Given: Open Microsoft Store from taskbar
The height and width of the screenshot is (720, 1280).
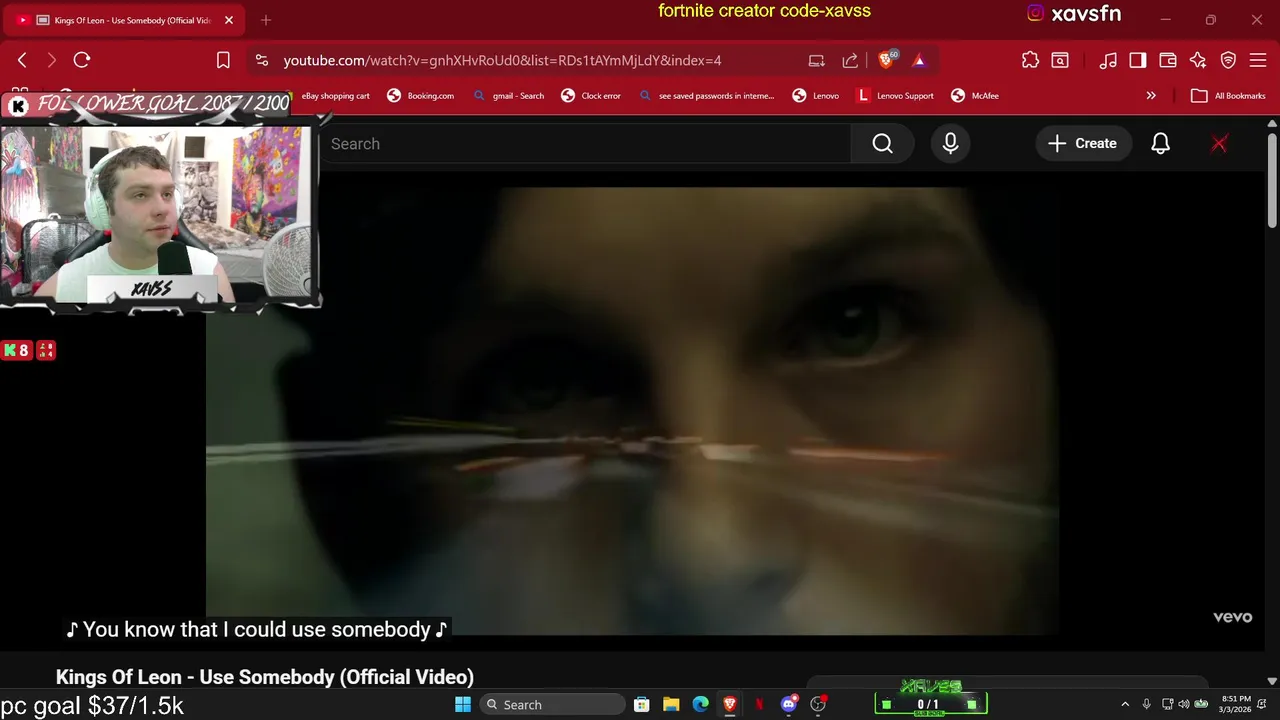Looking at the screenshot, I should click(x=642, y=705).
